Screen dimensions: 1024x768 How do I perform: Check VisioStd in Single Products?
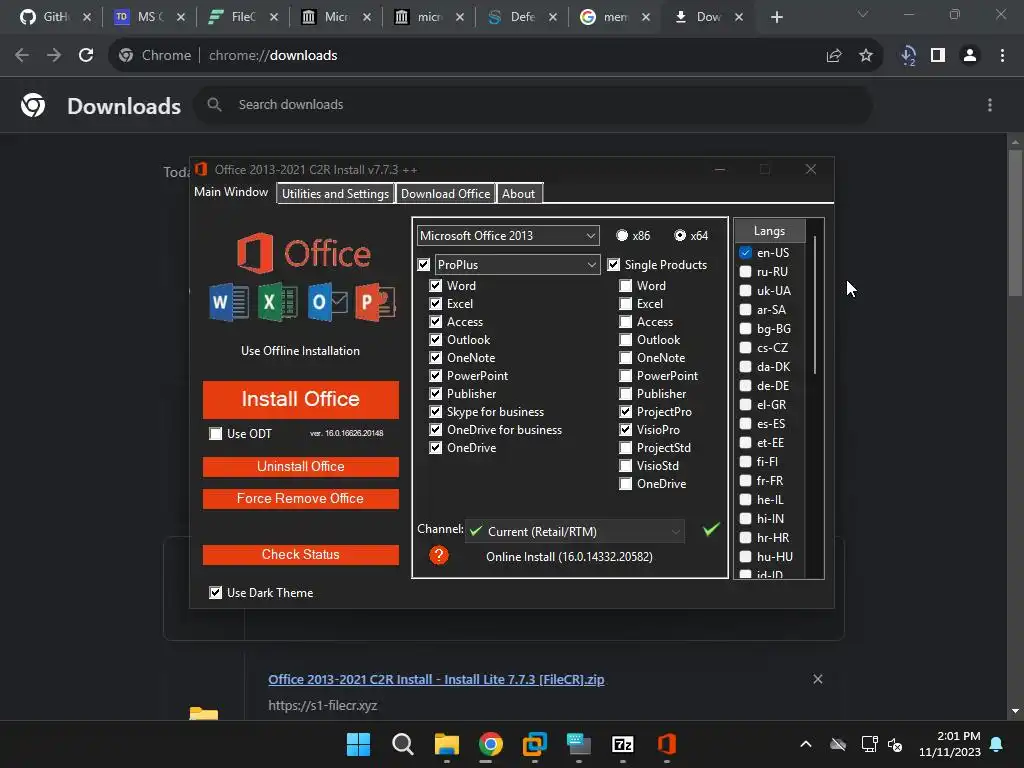pos(626,466)
